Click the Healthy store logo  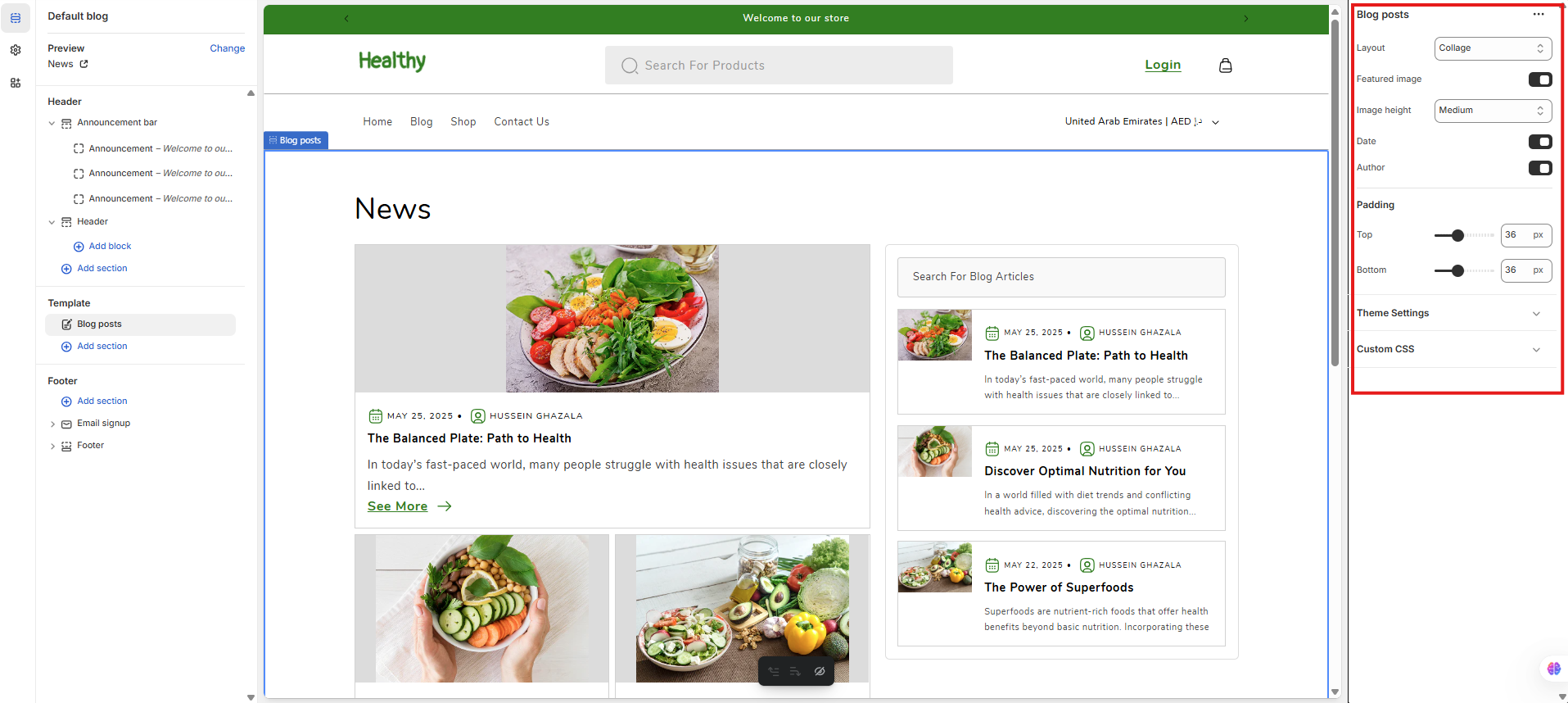click(392, 61)
